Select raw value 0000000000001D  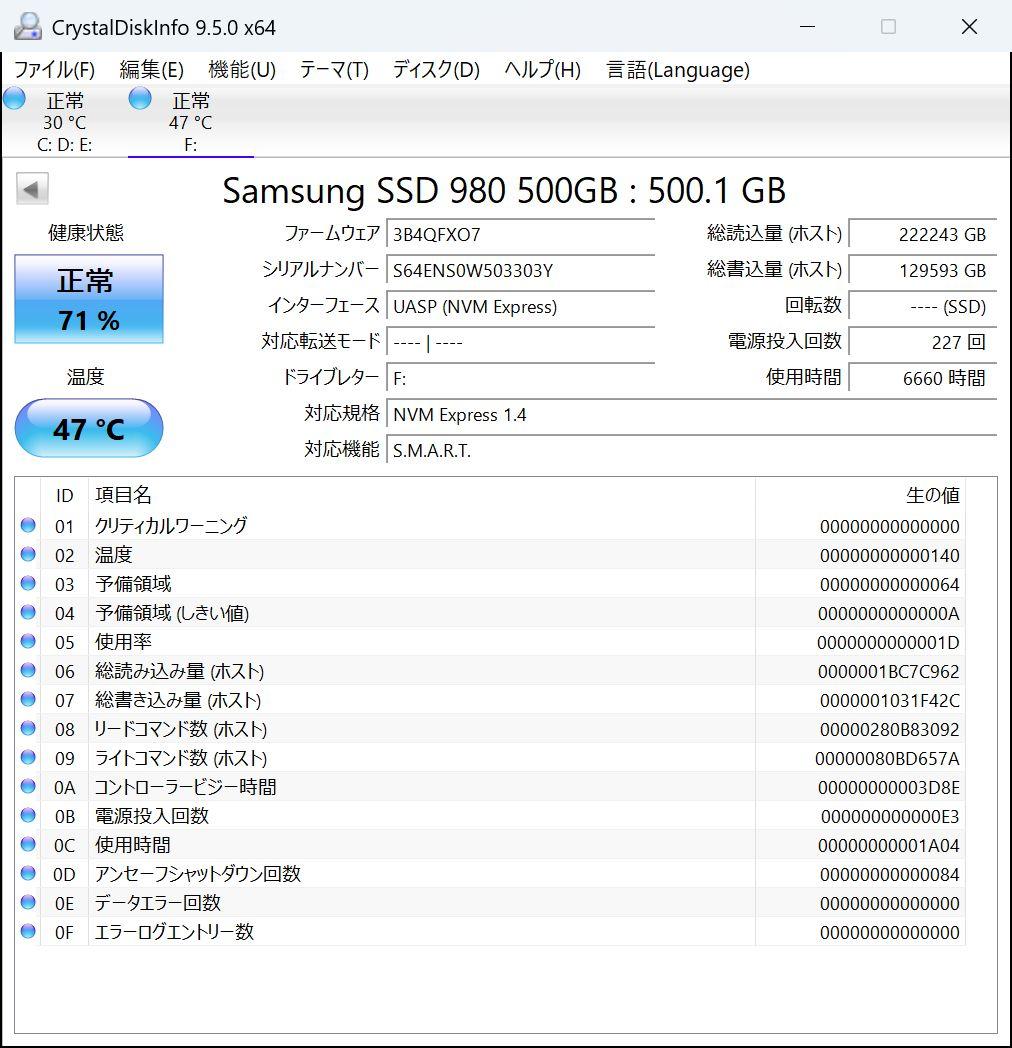888,643
